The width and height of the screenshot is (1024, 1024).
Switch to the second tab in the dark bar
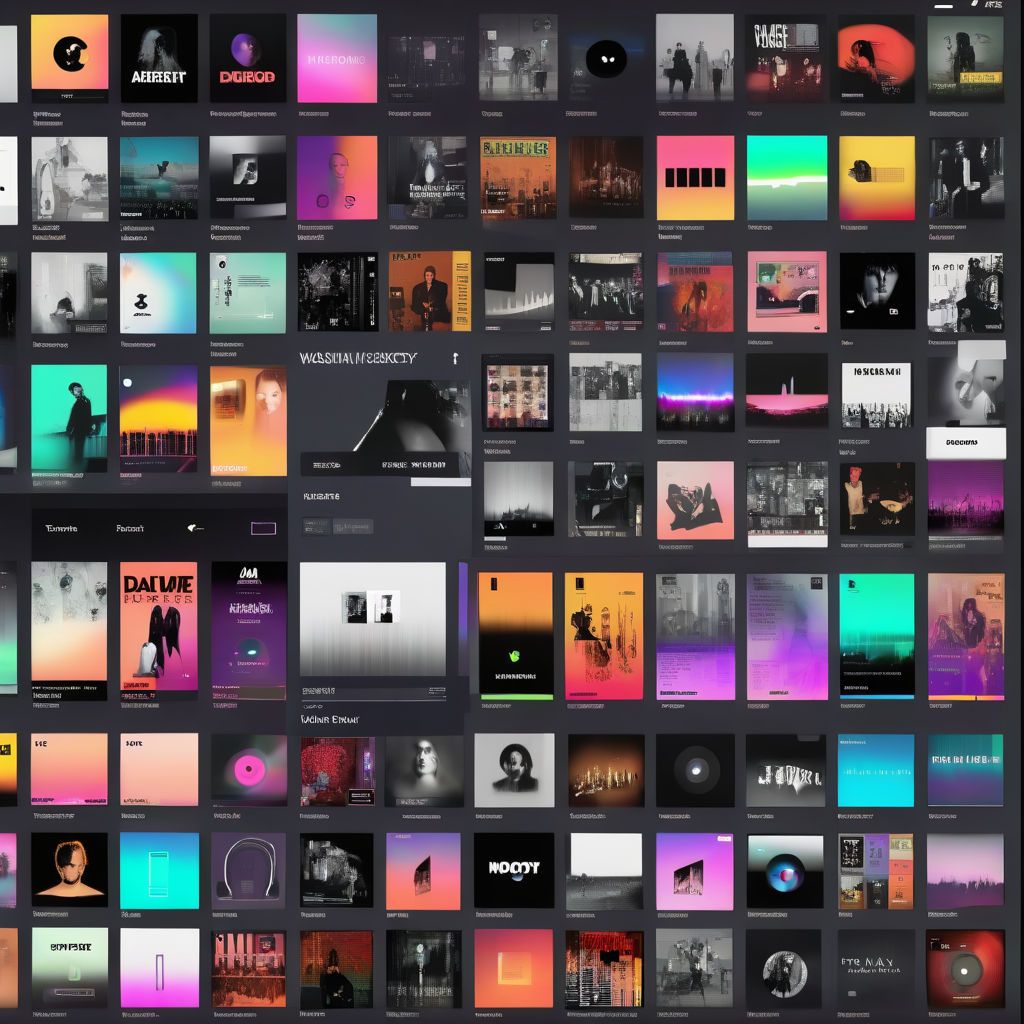(x=130, y=528)
